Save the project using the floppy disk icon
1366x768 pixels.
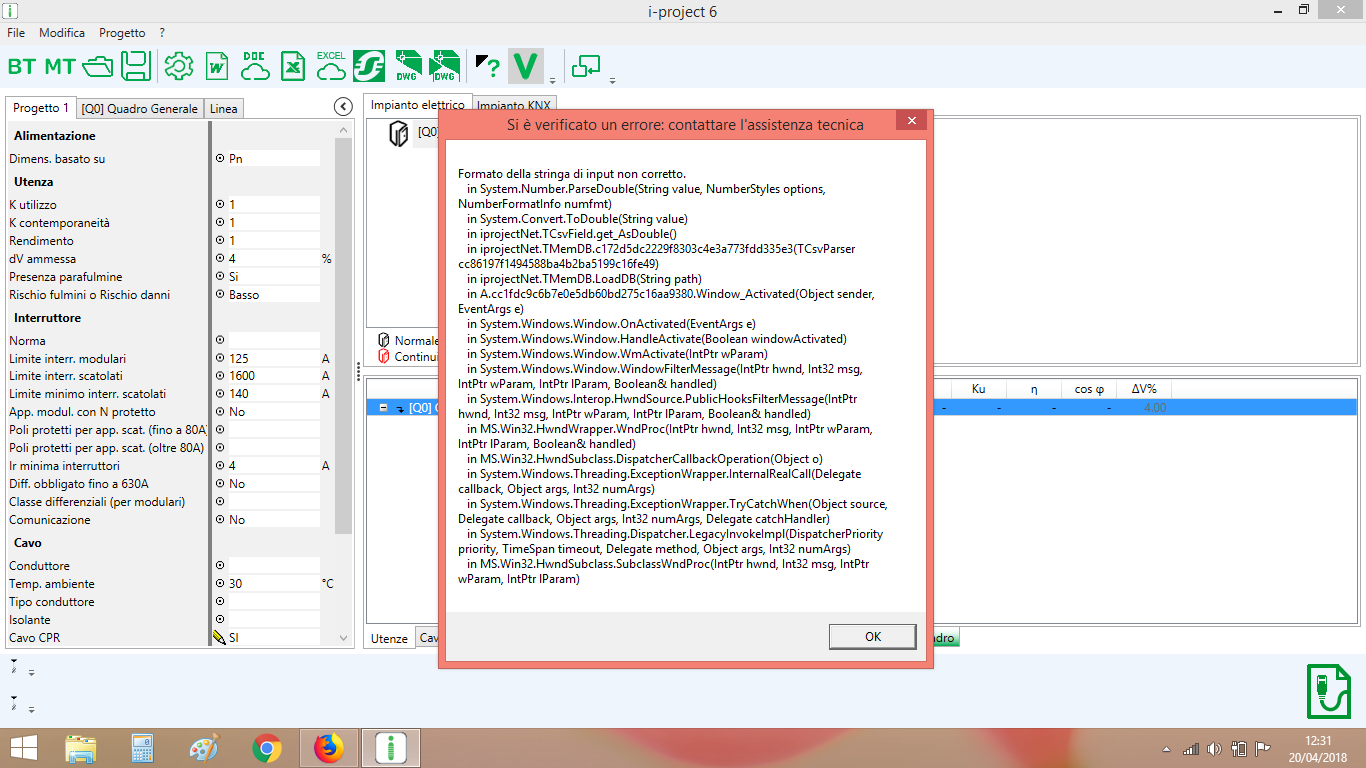coord(136,67)
